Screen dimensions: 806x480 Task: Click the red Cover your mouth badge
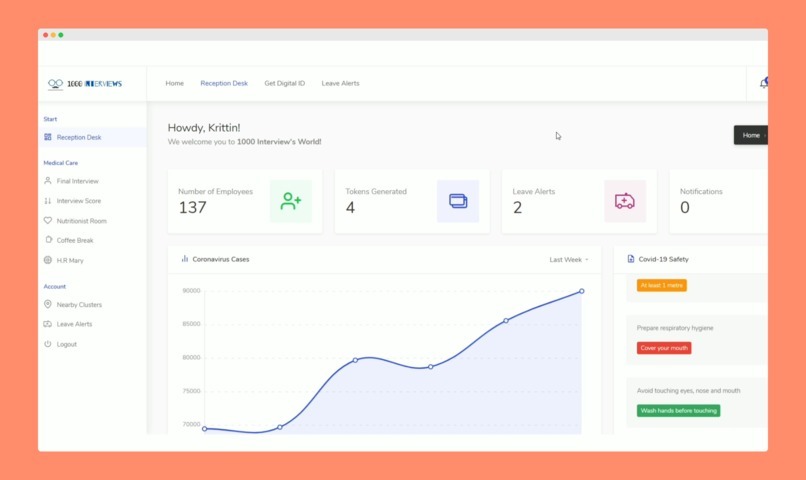[664, 348]
